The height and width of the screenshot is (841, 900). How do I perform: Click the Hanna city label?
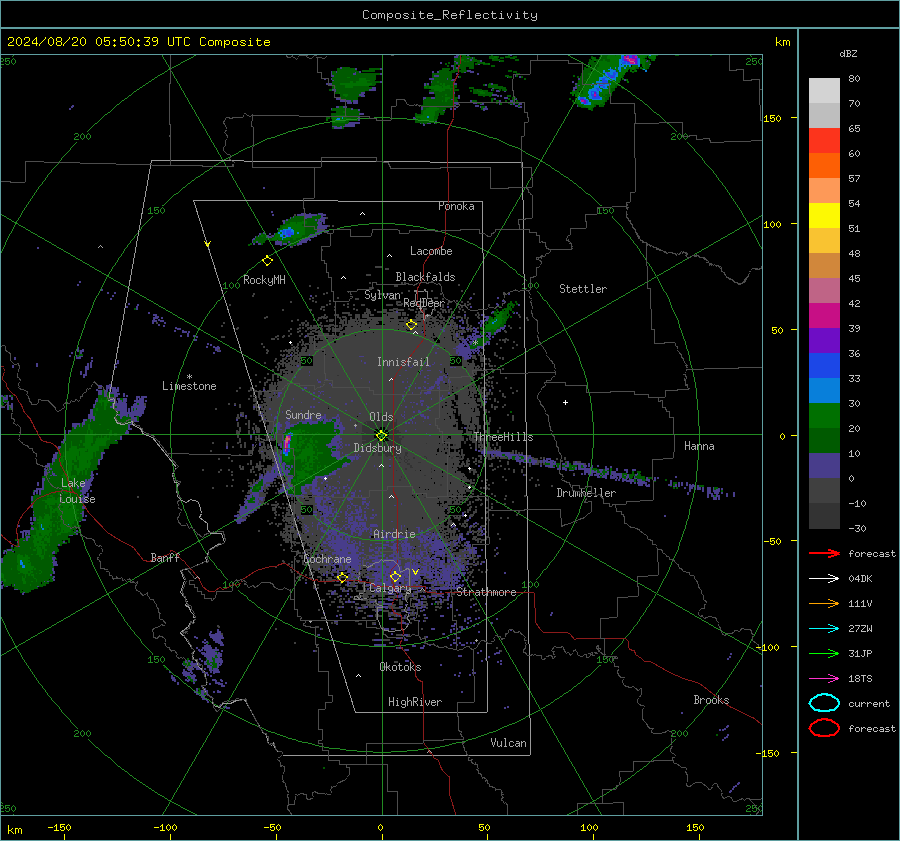point(699,446)
